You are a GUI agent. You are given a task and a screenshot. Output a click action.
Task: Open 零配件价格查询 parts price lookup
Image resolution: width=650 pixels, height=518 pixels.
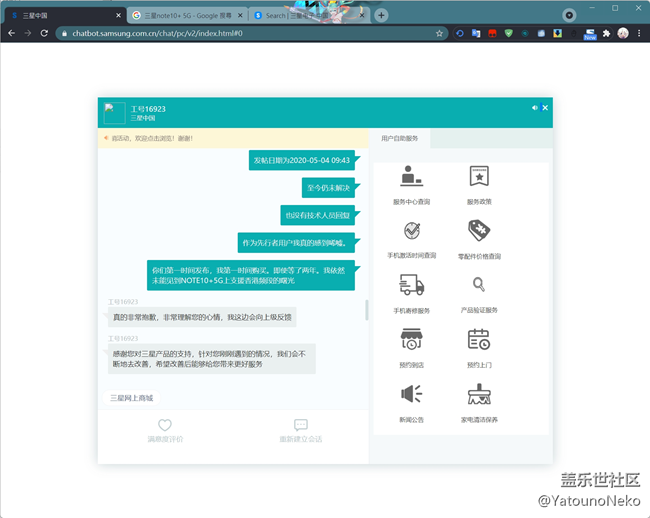click(479, 230)
